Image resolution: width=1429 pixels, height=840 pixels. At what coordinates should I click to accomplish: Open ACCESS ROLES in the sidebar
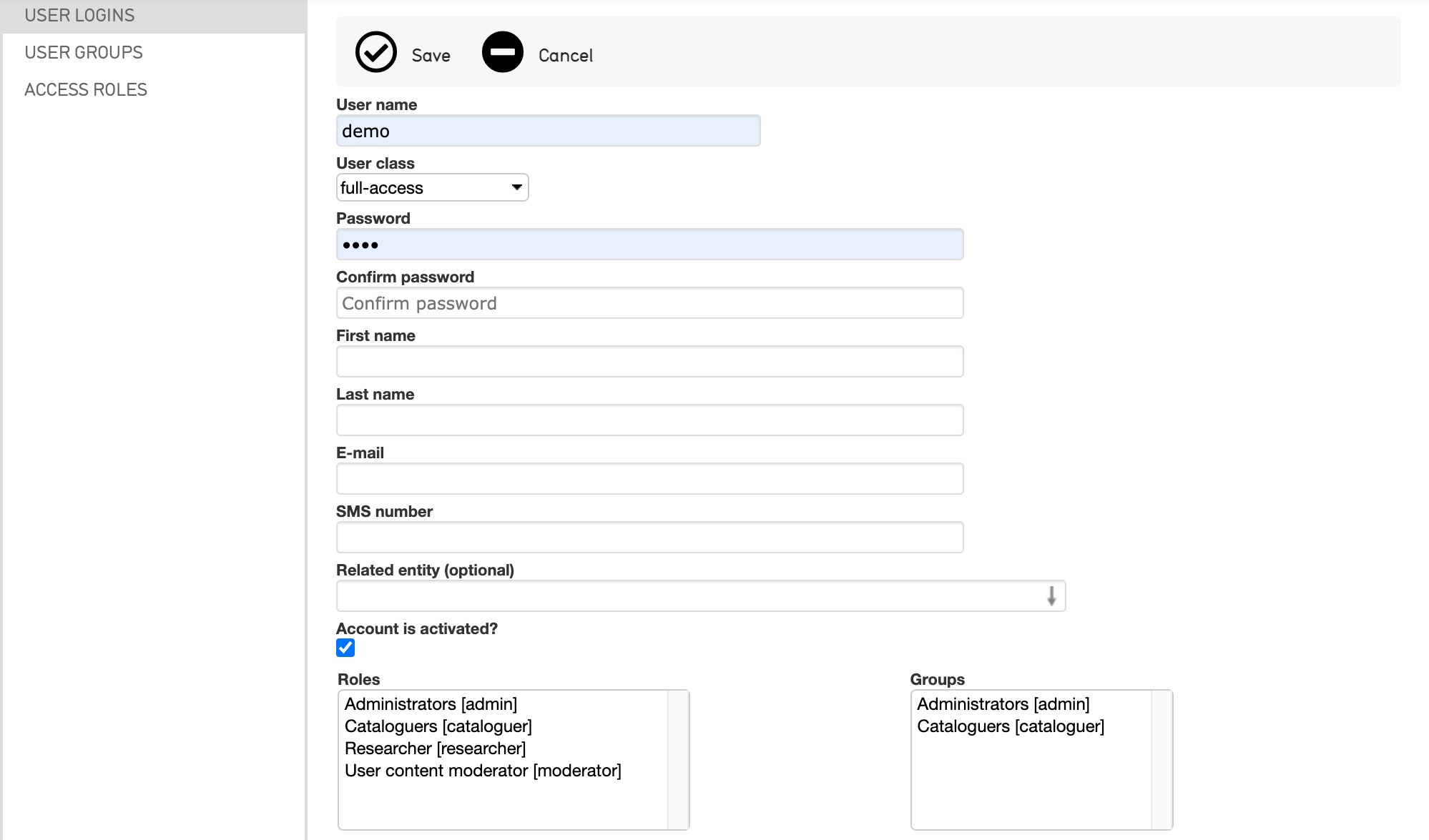86,89
